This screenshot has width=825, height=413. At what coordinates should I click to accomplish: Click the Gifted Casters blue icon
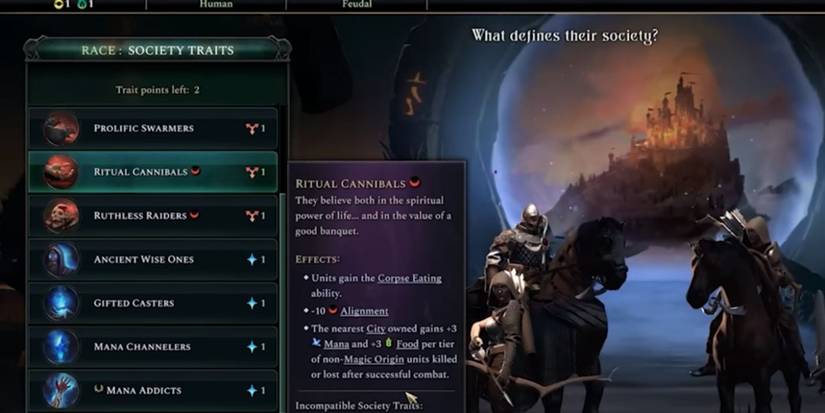[61, 303]
